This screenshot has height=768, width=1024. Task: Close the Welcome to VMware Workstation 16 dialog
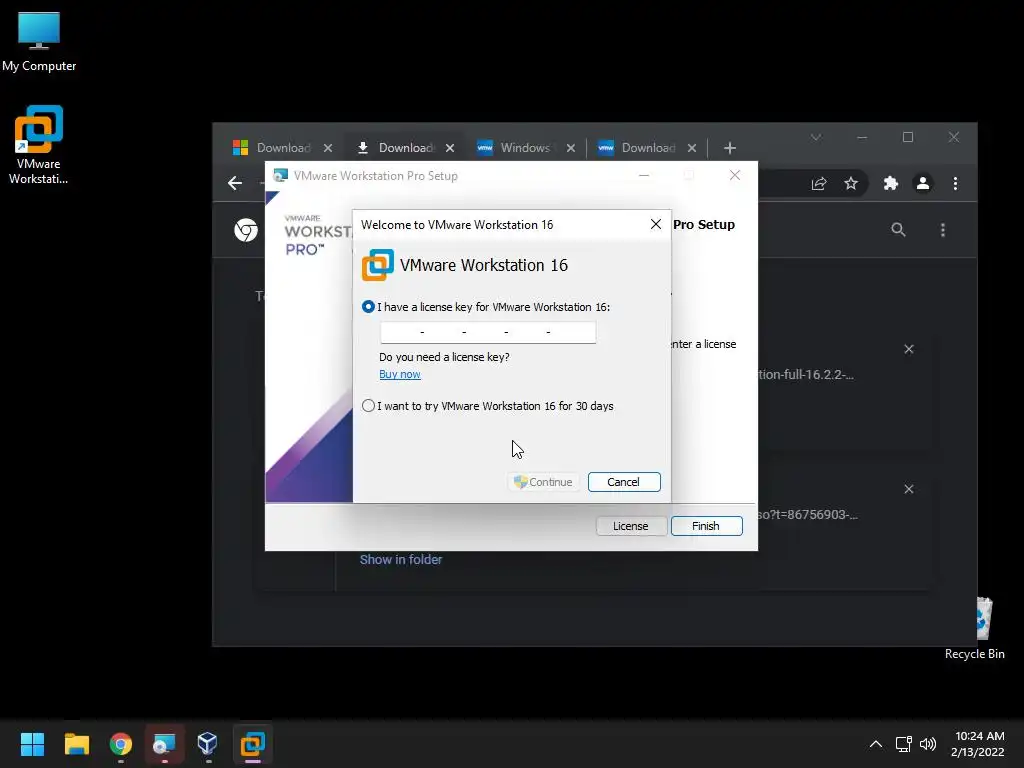656,225
